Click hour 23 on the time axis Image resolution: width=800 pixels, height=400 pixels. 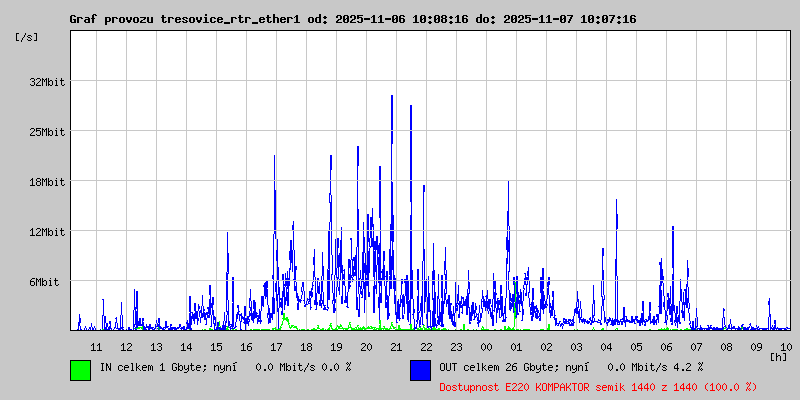(456, 346)
